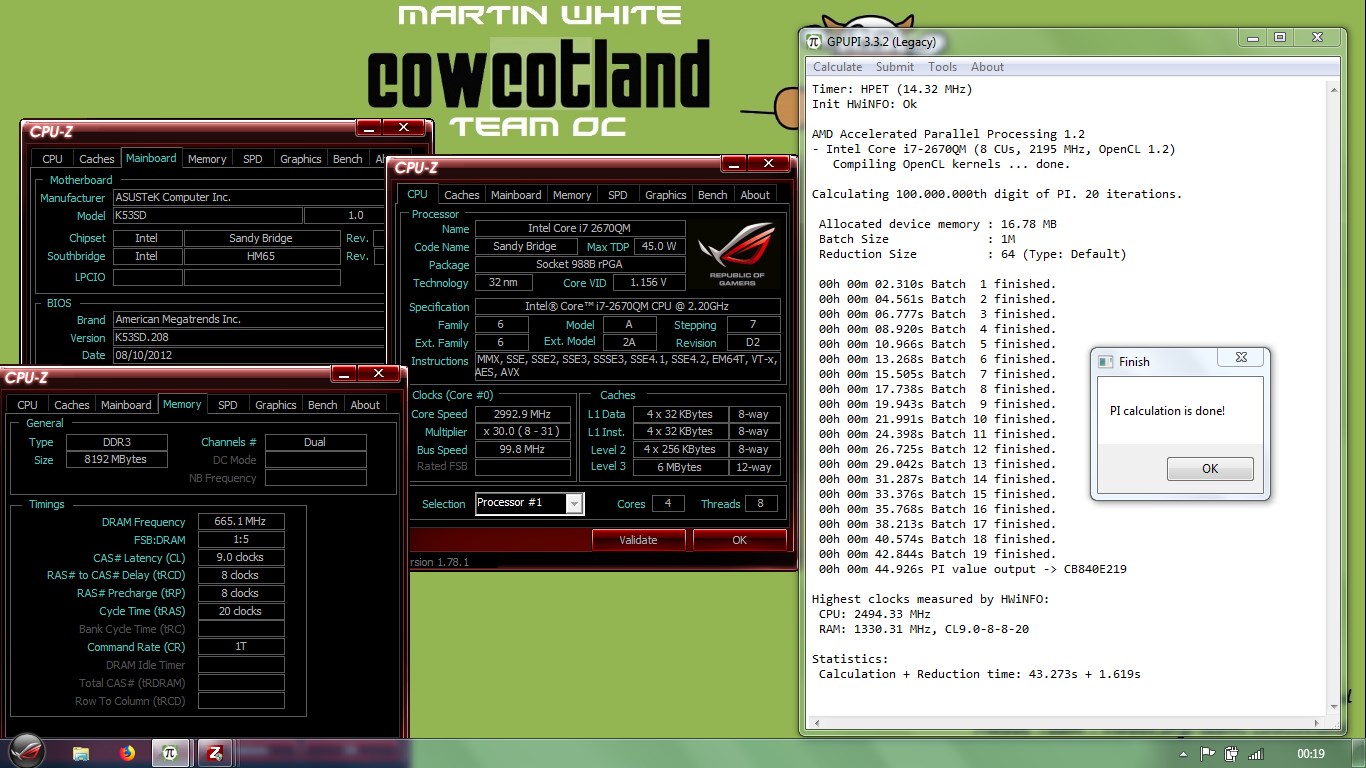Switch to SPD tab in CPU window
This screenshot has width=1366, height=768.
point(618,195)
